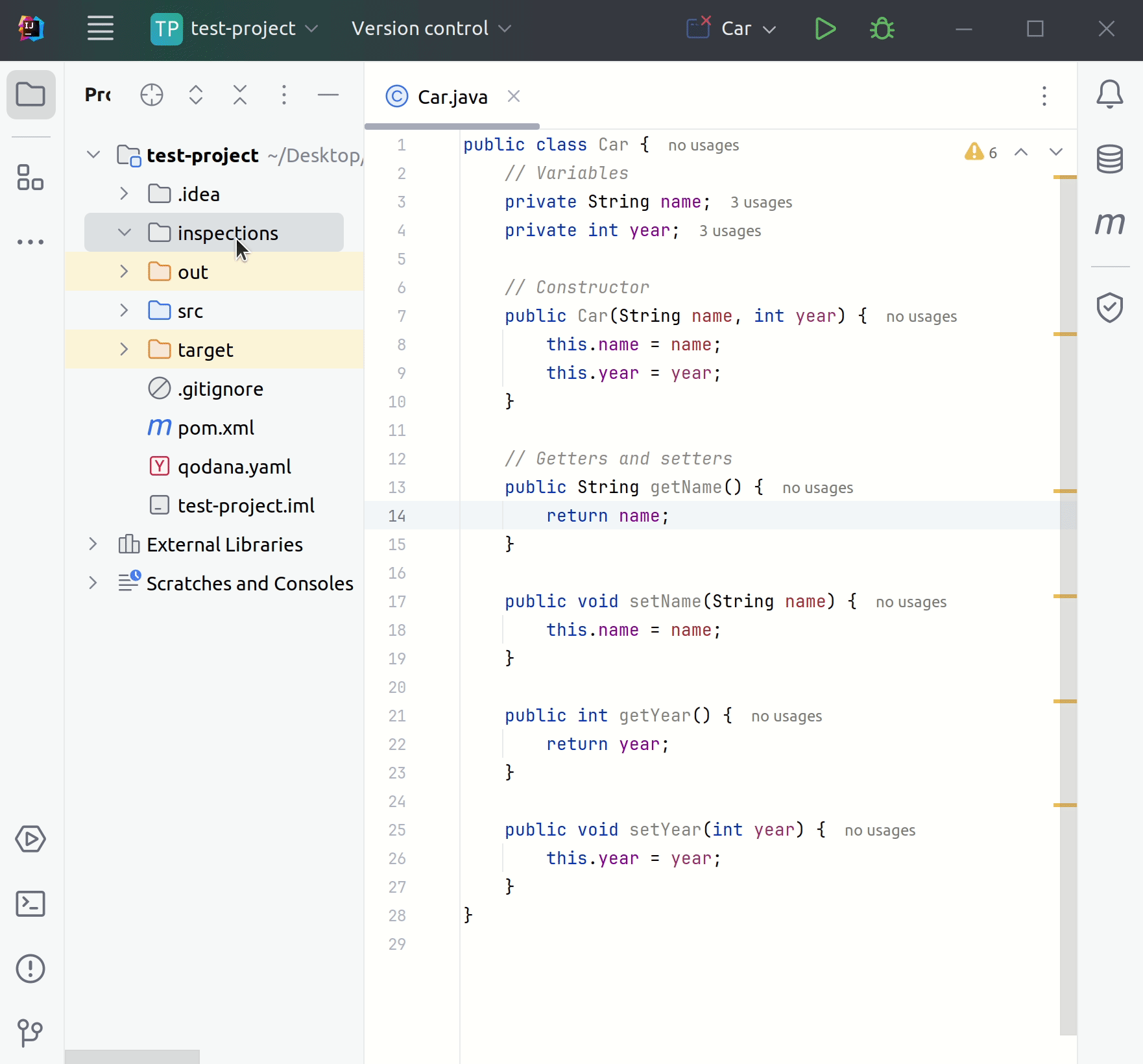Close the Car.java tab
This screenshot has height=1064, width=1143.
pyautogui.click(x=514, y=96)
